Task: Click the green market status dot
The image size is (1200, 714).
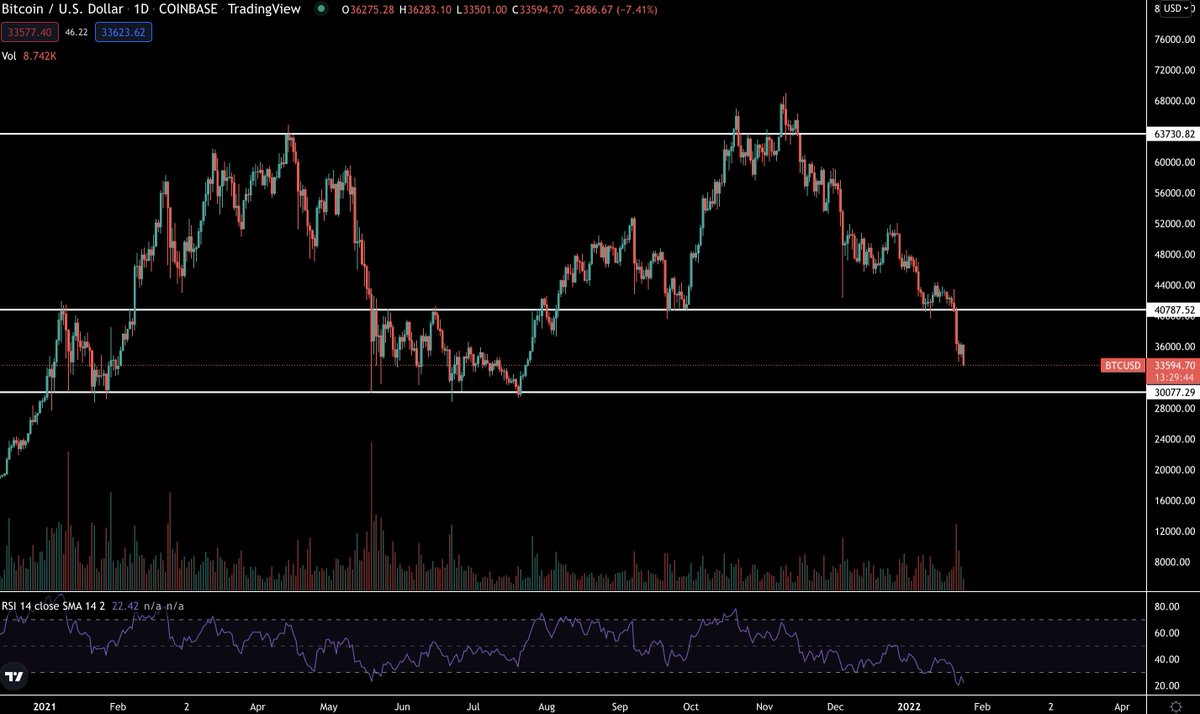Action: (320, 10)
